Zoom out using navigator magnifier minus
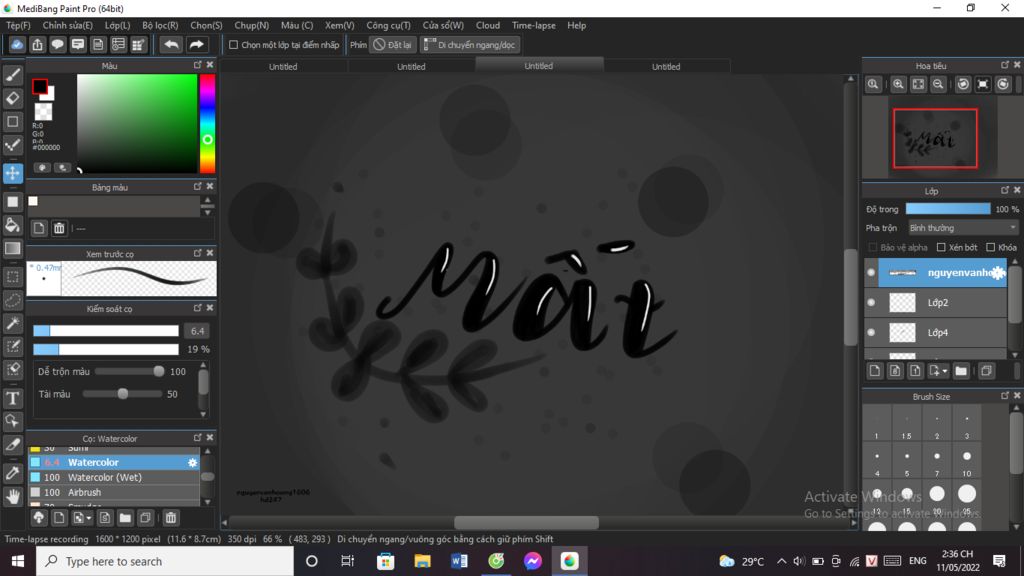Viewport: 1024px width, 576px height. click(938, 84)
